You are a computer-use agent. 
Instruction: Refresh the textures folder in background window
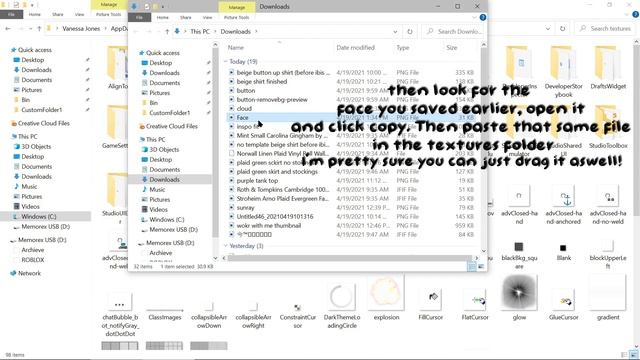[562, 29]
